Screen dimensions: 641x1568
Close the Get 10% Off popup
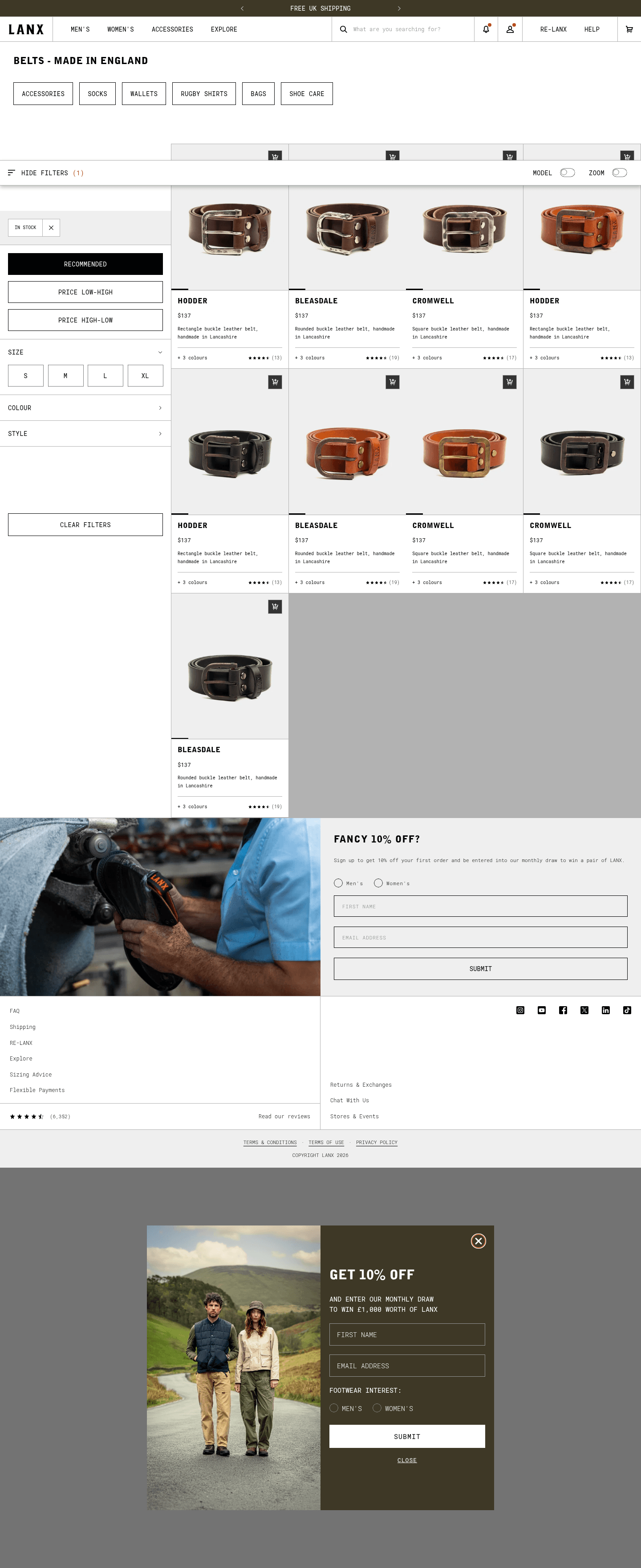(x=479, y=1241)
